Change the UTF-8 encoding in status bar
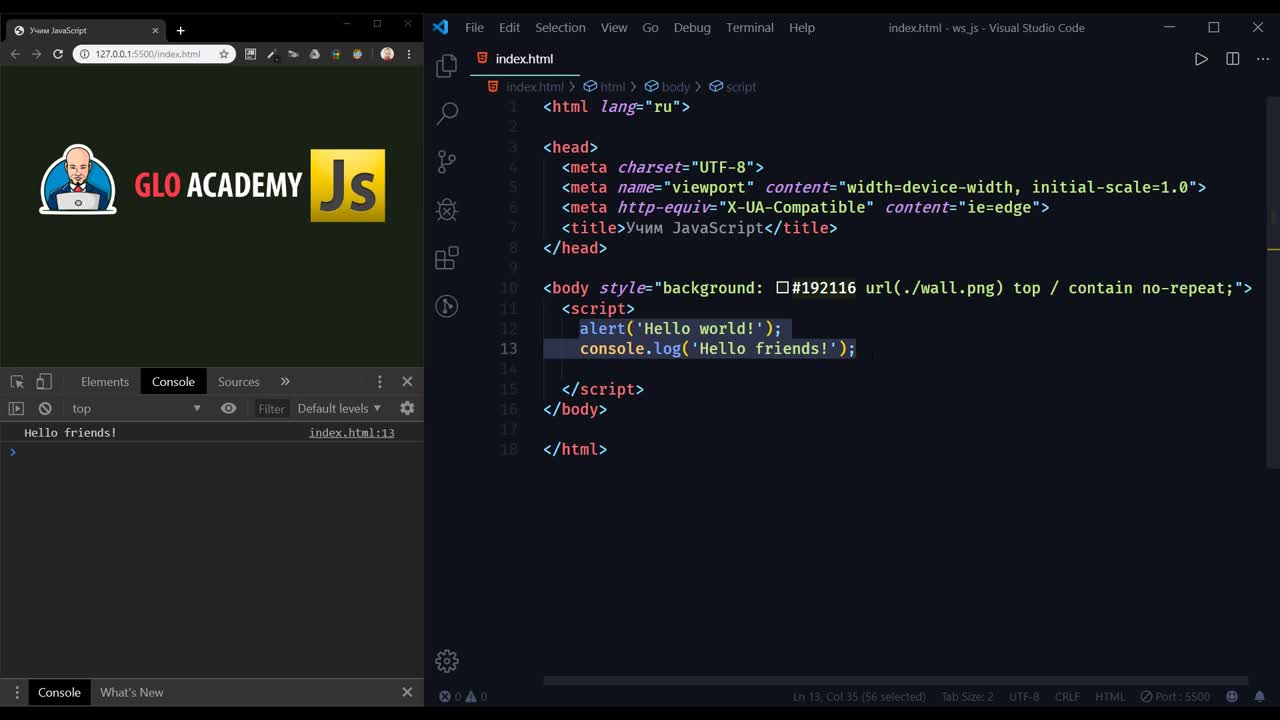This screenshot has width=1280, height=720. tap(1024, 697)
